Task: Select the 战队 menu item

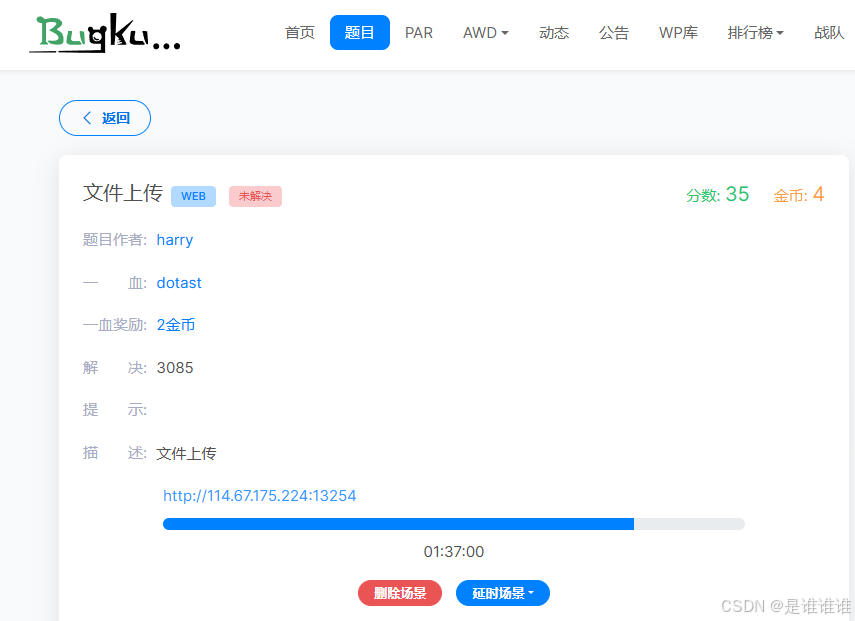Action: (829, 32)
